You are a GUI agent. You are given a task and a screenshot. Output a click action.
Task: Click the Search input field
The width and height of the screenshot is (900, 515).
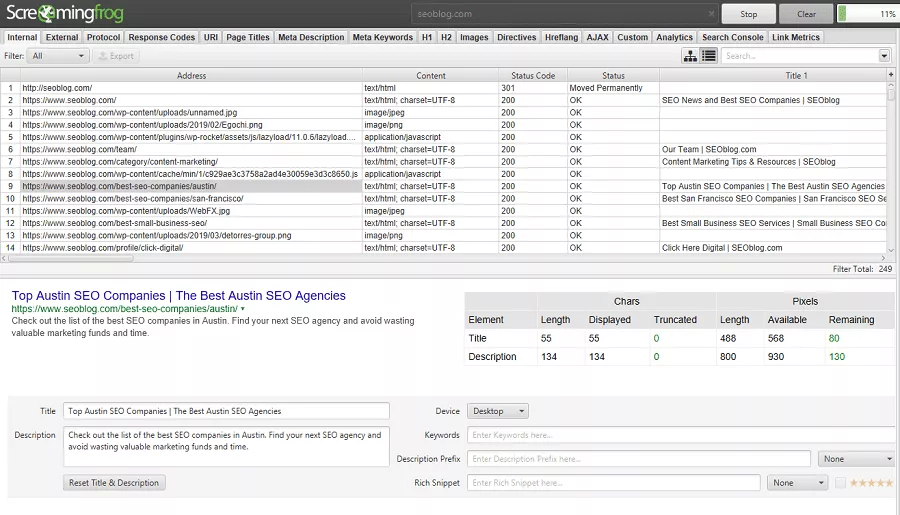[800, 56]
